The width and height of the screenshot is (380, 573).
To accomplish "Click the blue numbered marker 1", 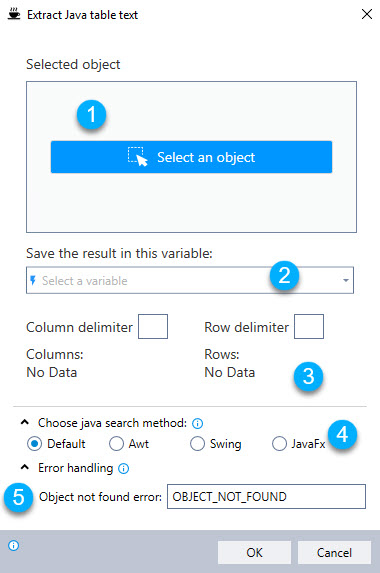I will pyautogui.click(x=91, y=114).
